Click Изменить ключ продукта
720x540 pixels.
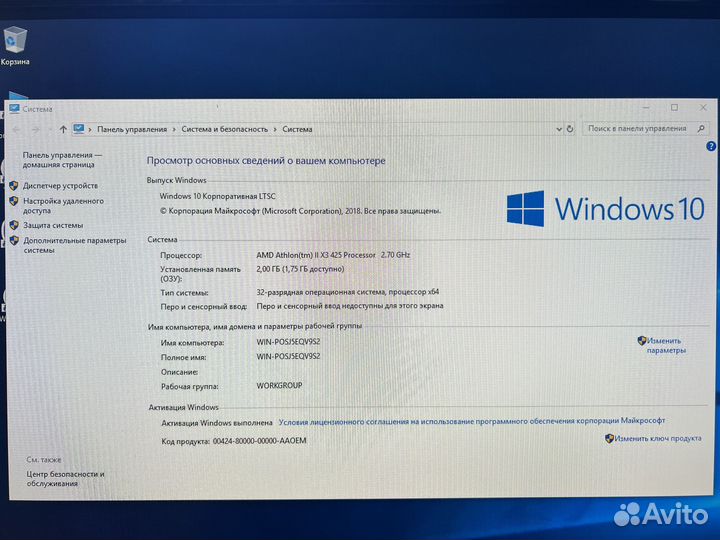(x=658, y=439)
